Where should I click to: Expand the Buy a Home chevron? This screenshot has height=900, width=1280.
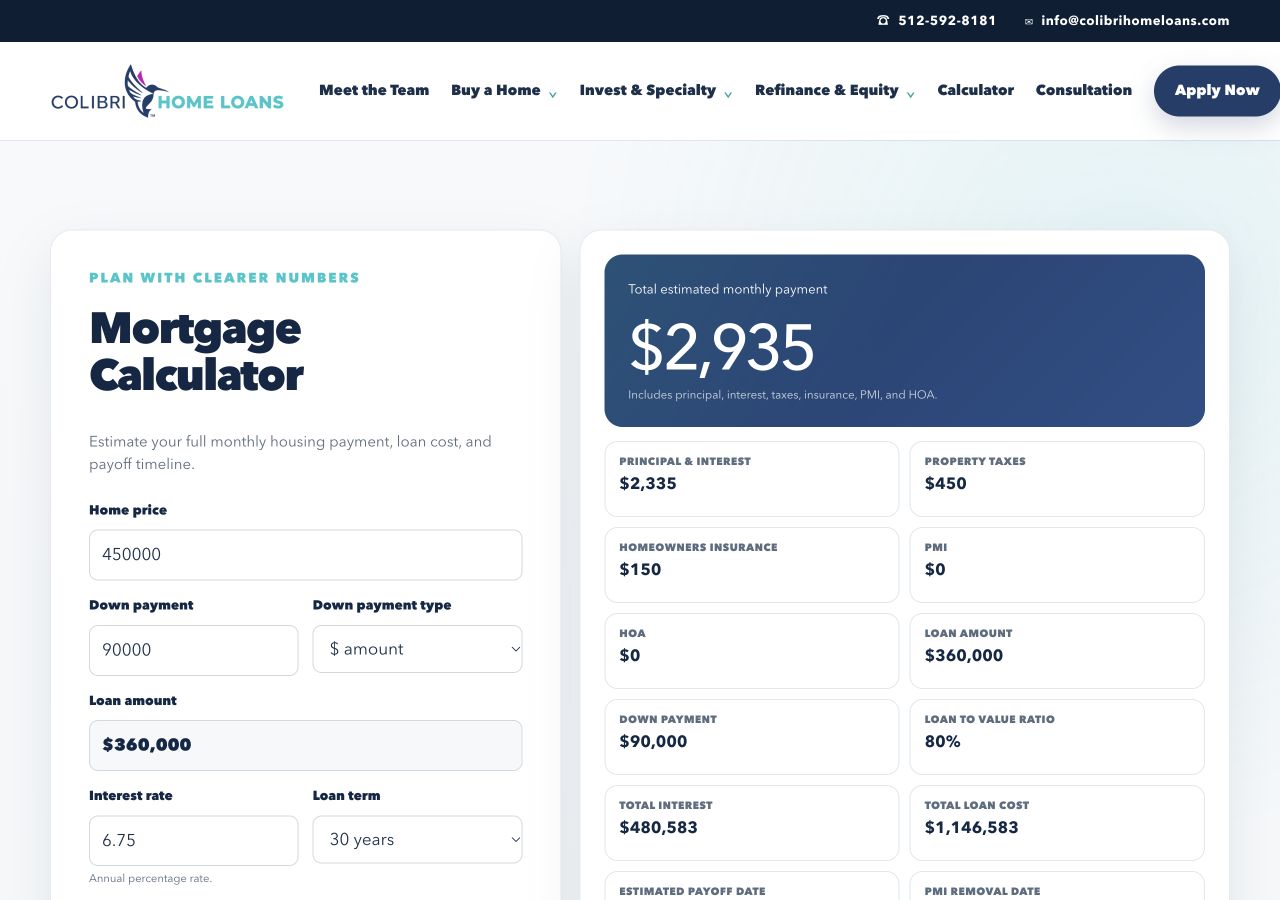[553, 94]
